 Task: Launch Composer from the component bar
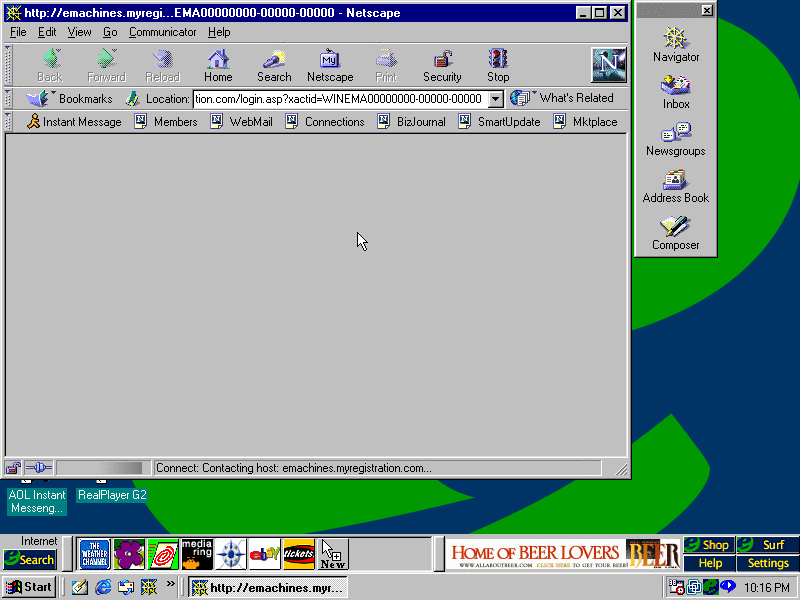click(676, 233)
